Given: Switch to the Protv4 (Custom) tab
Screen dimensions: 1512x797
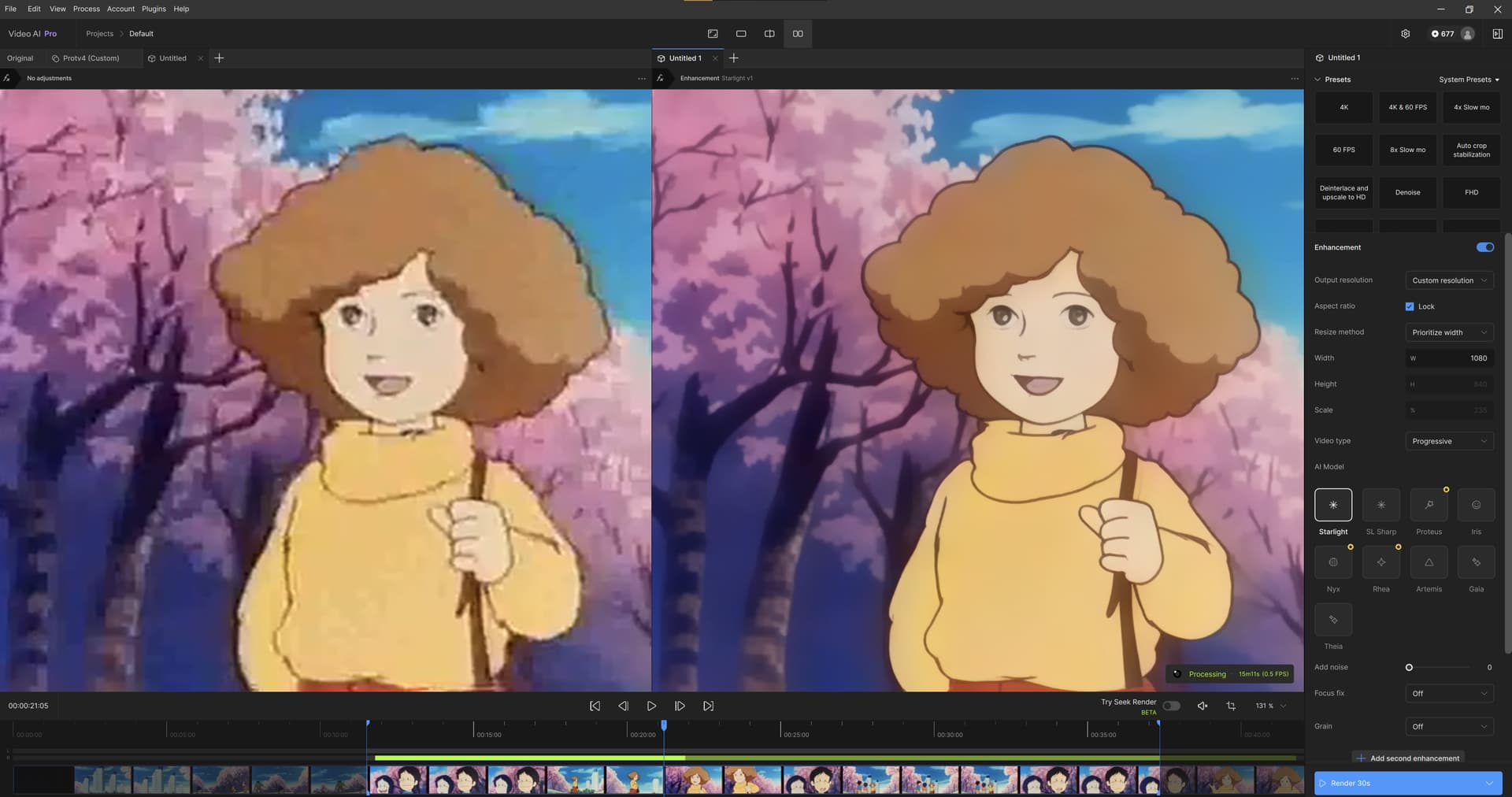Looking at the screenshot, I should 91,58.
